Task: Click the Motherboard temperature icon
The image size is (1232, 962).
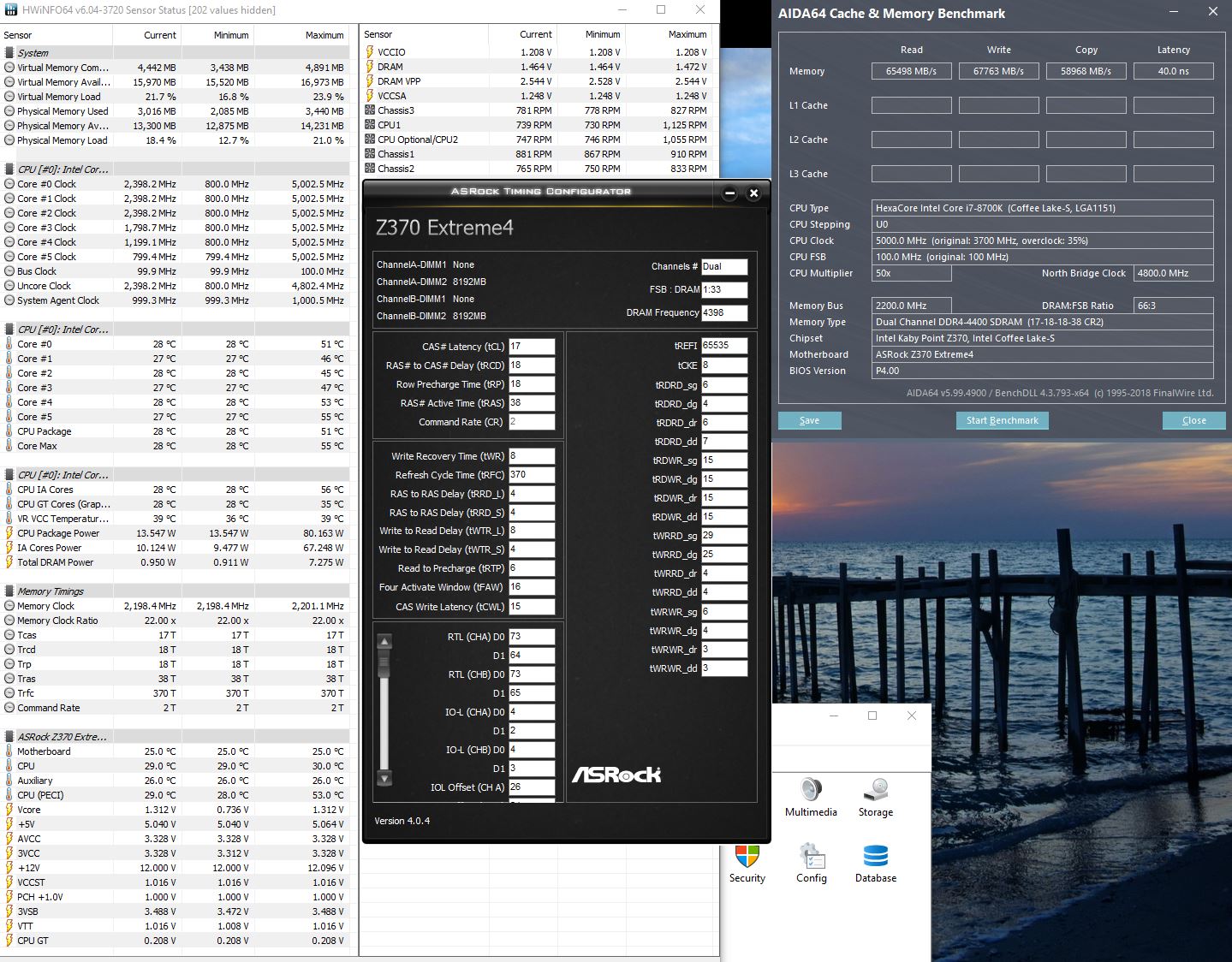Action: tap(9, 751)
